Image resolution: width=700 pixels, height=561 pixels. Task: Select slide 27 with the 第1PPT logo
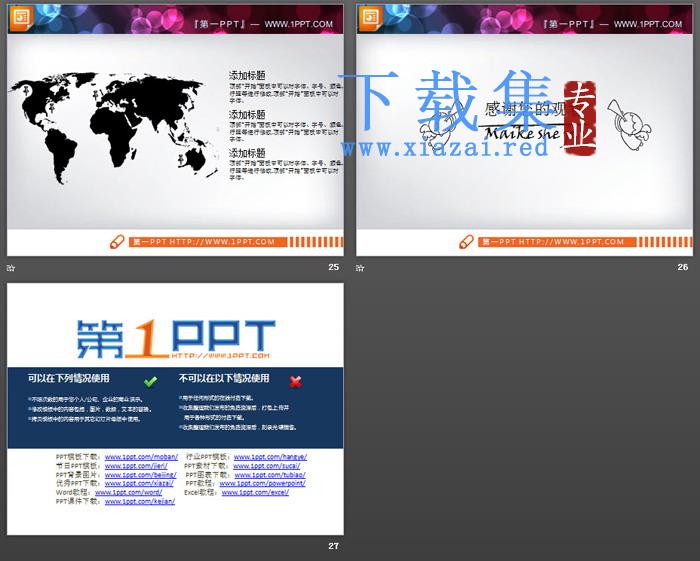pos(175,409)
